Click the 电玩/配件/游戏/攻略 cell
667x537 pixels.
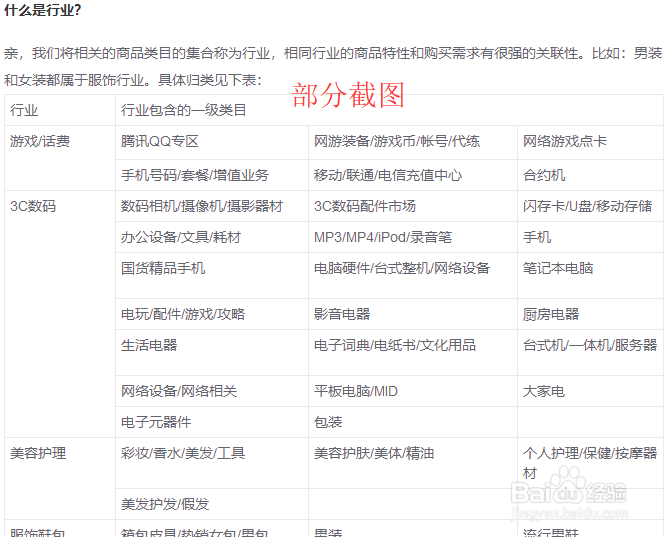(x=212, y=314)
